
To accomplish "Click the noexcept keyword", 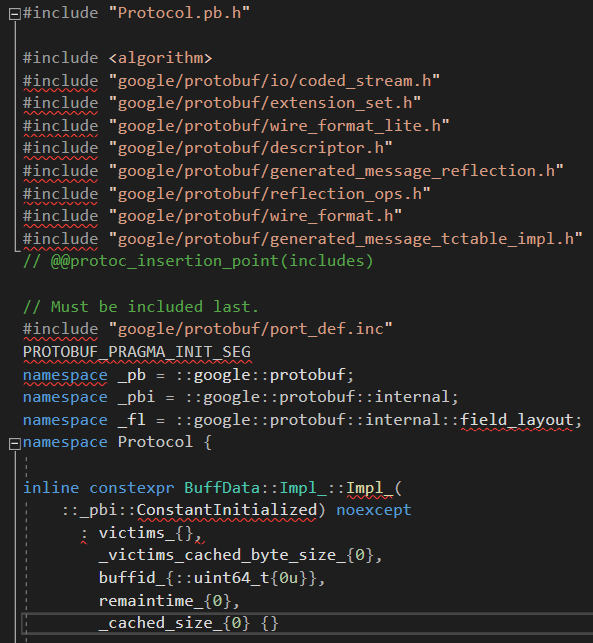I will click(x=374, y=510).
